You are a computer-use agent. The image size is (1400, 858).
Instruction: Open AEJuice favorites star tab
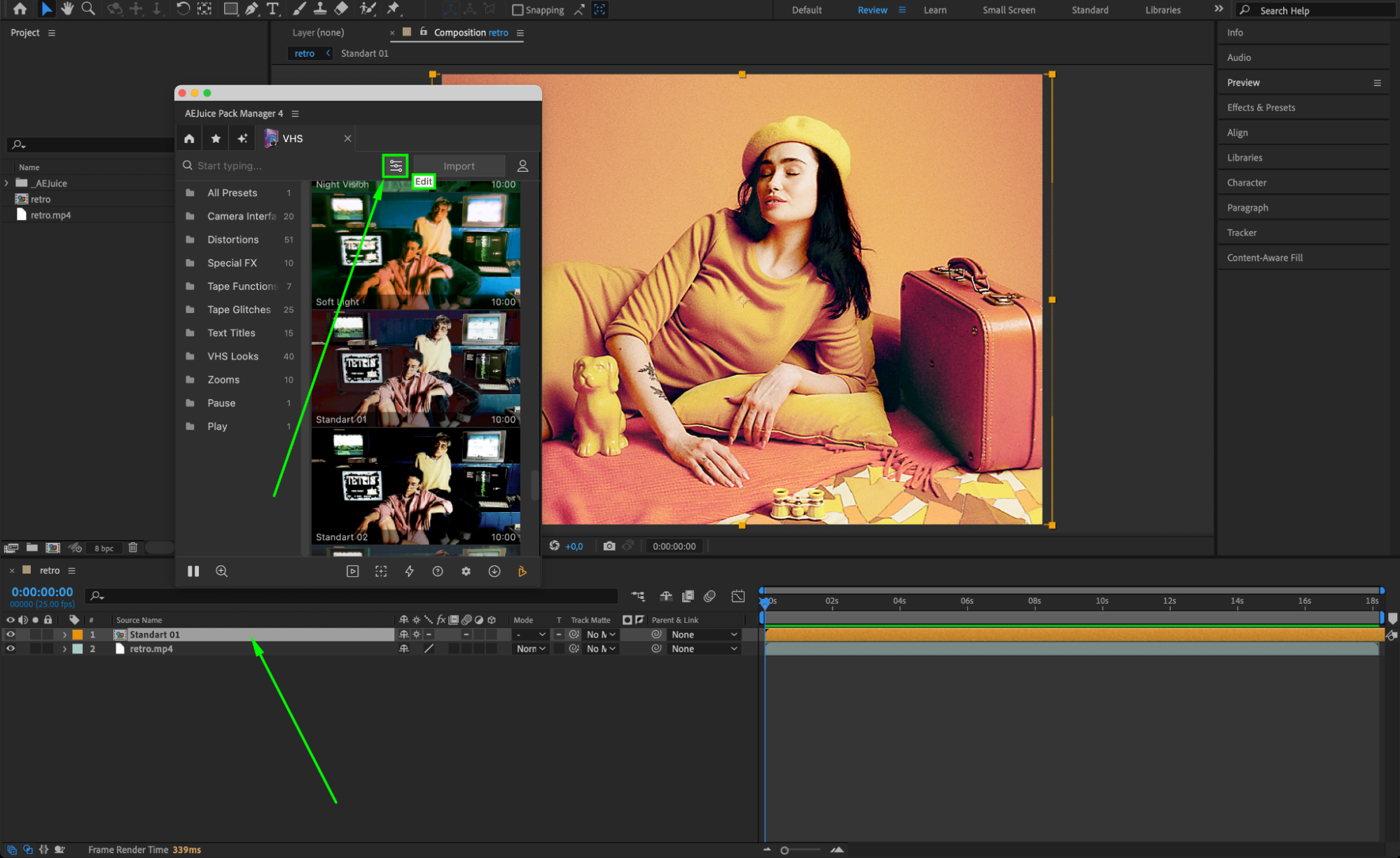click(216, 139)
